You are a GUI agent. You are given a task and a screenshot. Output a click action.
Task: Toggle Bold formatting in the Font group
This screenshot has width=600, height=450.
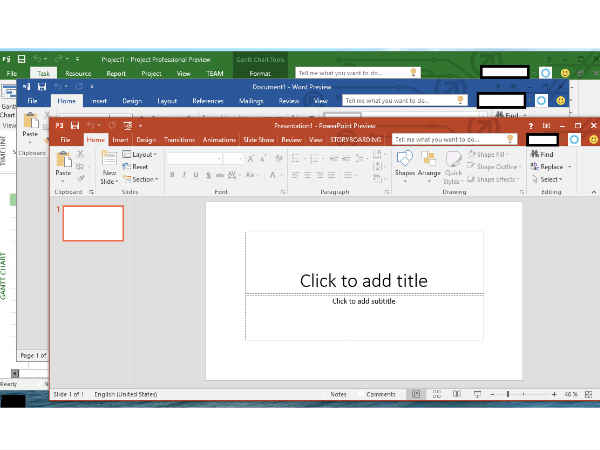(x=172, y=175)
